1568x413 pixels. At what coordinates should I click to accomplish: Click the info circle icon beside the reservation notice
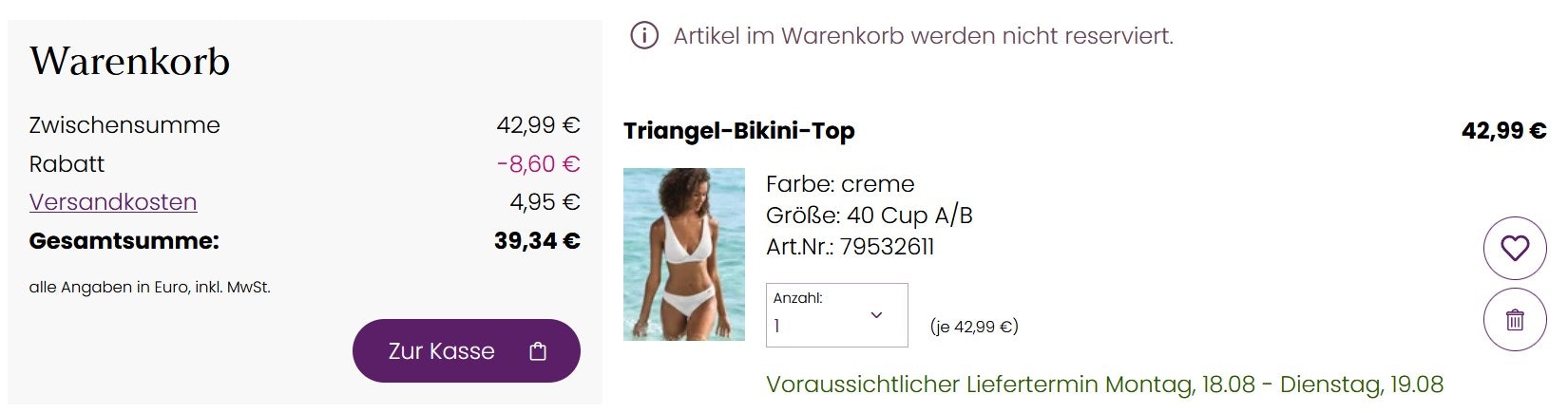pyautogui.click(x=644, y=36)
